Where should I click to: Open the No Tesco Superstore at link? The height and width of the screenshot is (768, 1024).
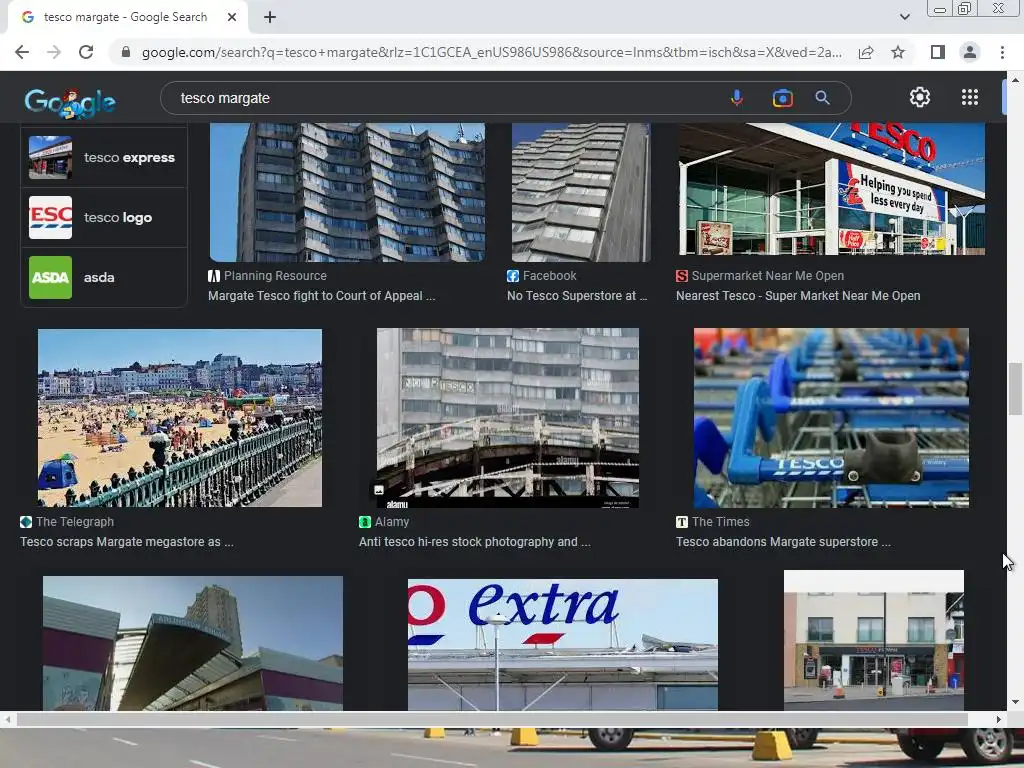coord(577,296)
